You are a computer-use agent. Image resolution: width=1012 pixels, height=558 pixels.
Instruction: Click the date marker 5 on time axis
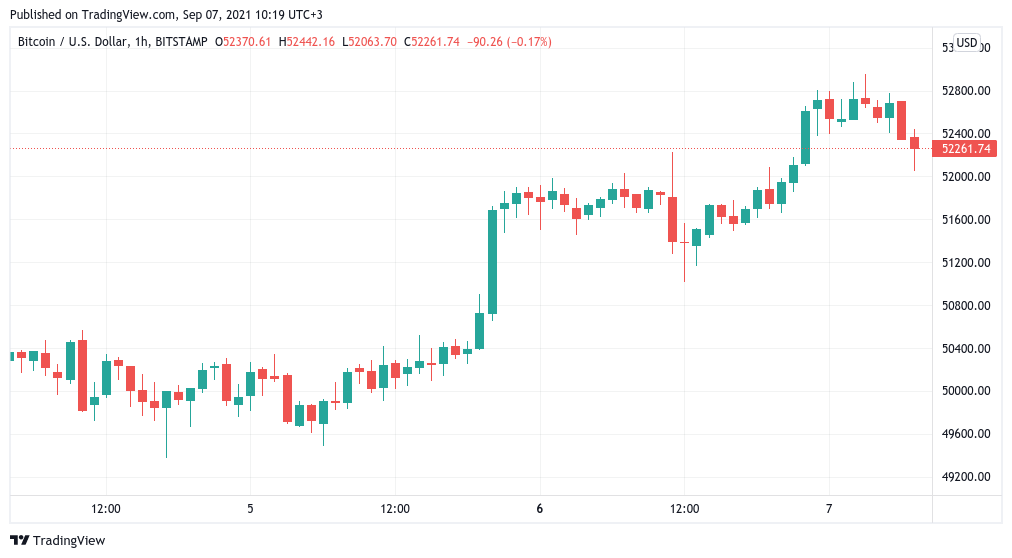click(x=250, y=509)
